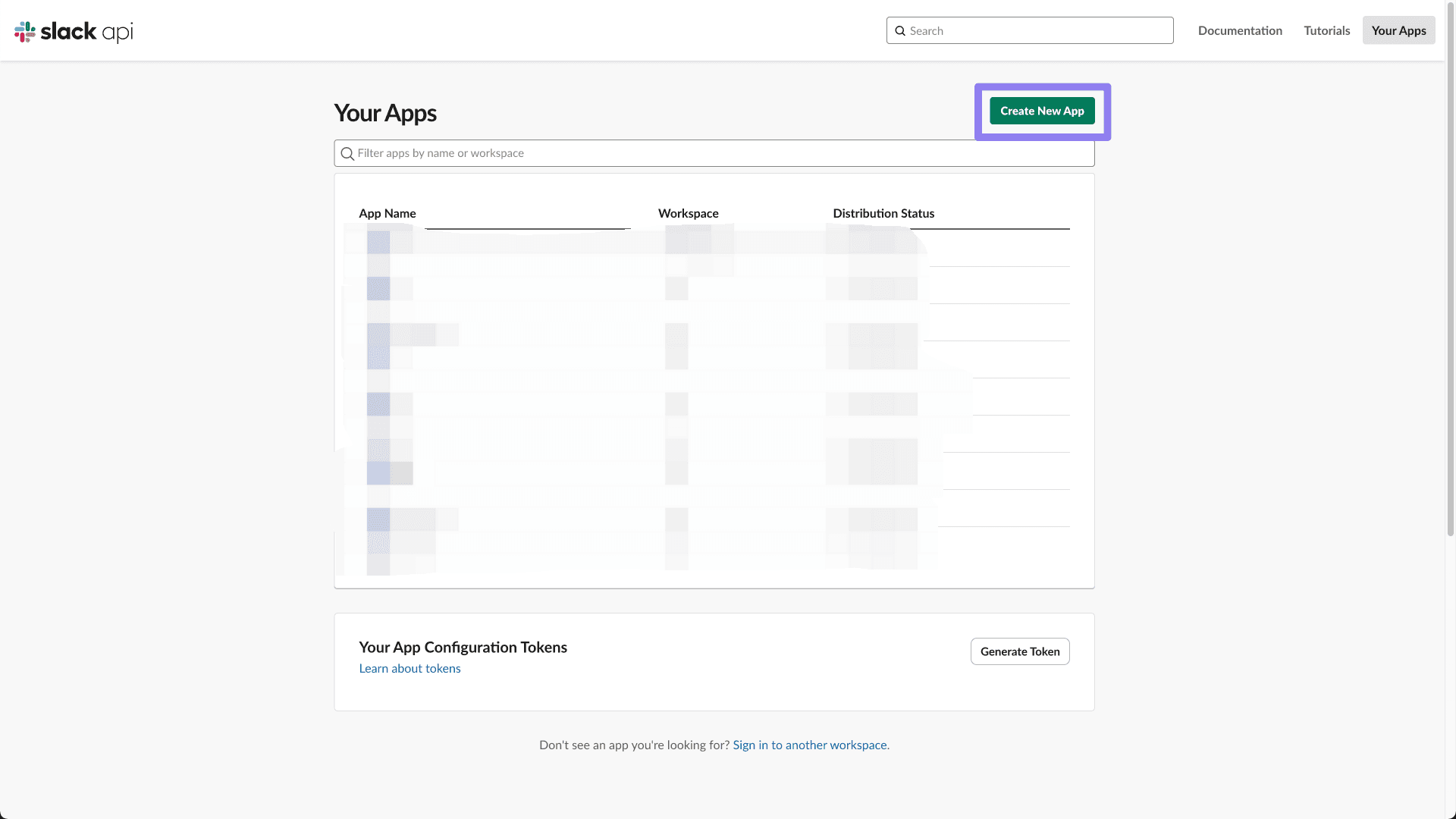Click the Create New App button
1456x819 pixels.
[x=1042, y=111]
